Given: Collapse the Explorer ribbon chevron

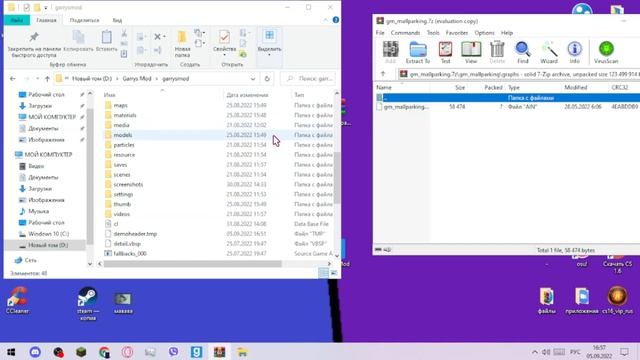Looking at the screenshot, I should (x=325, y=20).
